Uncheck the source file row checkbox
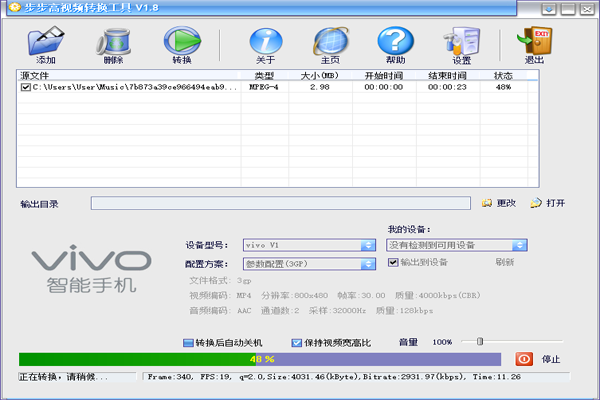 point(26,87)
